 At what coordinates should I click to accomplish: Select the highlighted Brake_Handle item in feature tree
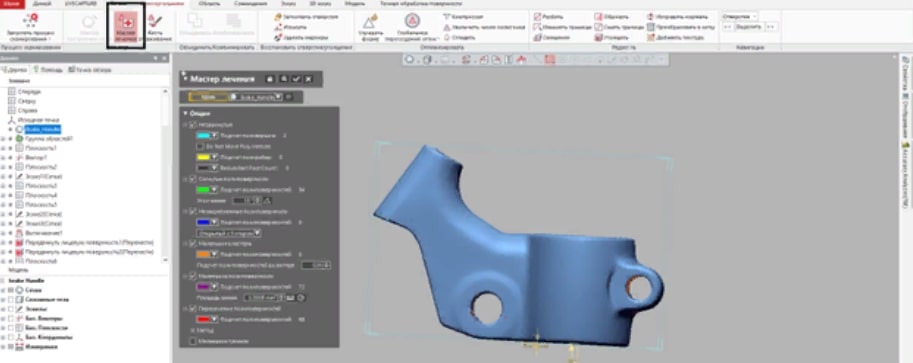tap(43, 129)
